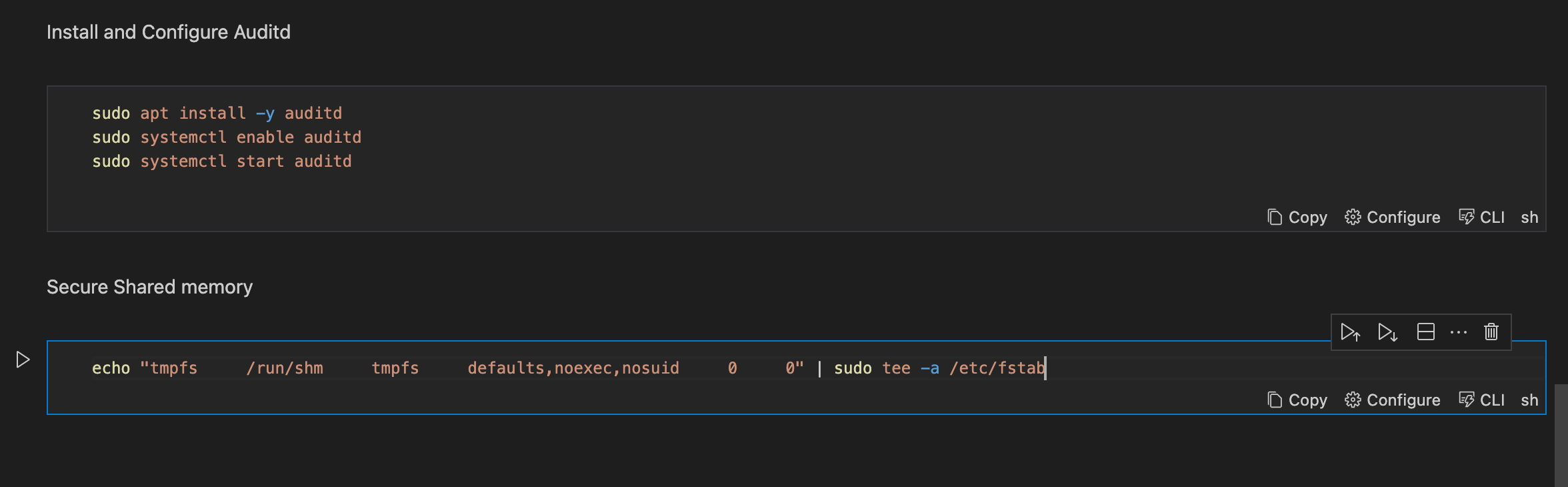Copy the auditd install commands
Screen dimensions: 1568x487
point(1297,217)
